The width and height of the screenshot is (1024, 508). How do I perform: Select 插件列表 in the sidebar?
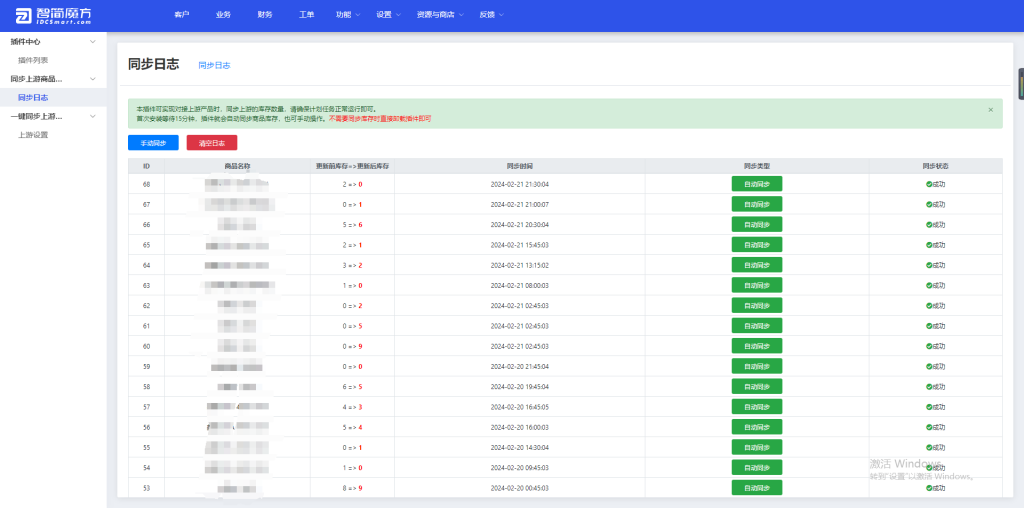tap(33, 60)
